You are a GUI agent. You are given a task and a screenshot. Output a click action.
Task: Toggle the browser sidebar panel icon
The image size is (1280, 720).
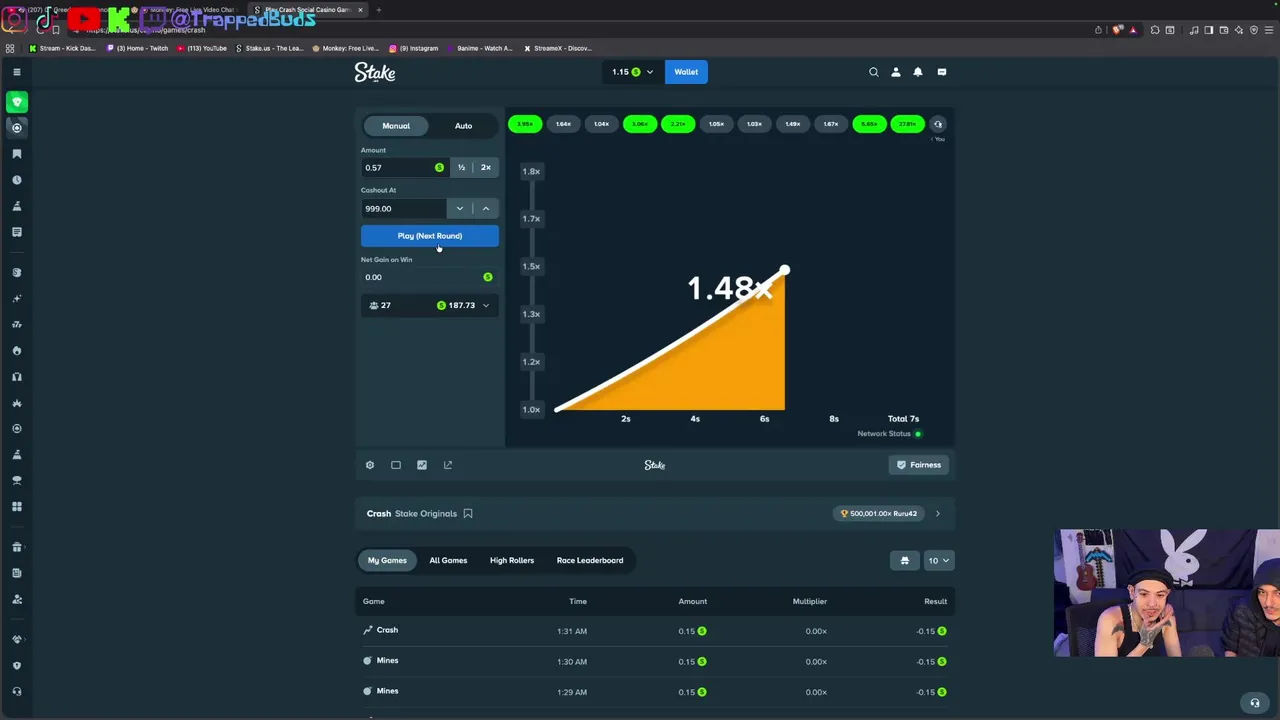point(1209,30)
